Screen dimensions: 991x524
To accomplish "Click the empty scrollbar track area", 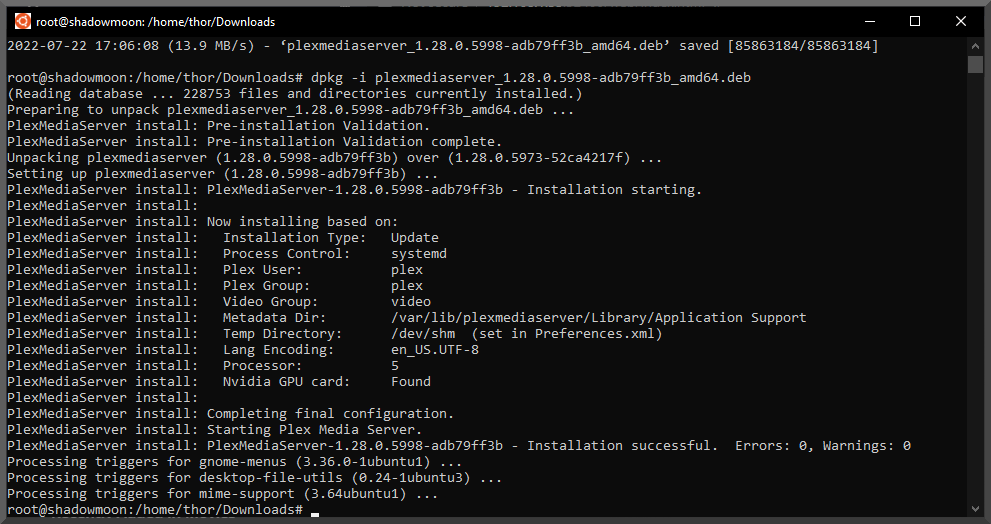I will [976, 300].
